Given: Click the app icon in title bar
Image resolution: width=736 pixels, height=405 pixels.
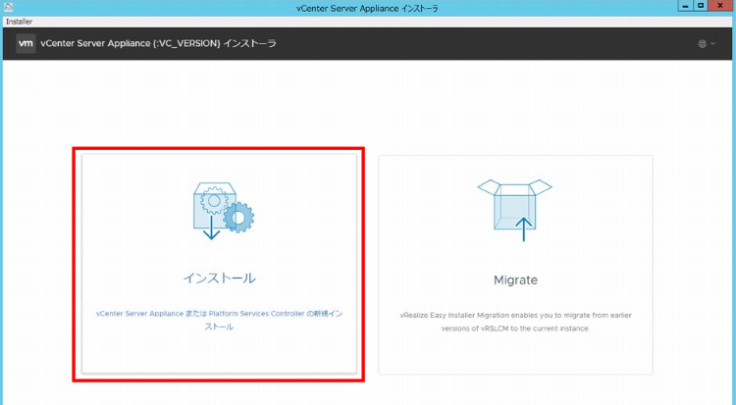Looking at the screenshot, I should pyautogui.click(x=8, y=7).
